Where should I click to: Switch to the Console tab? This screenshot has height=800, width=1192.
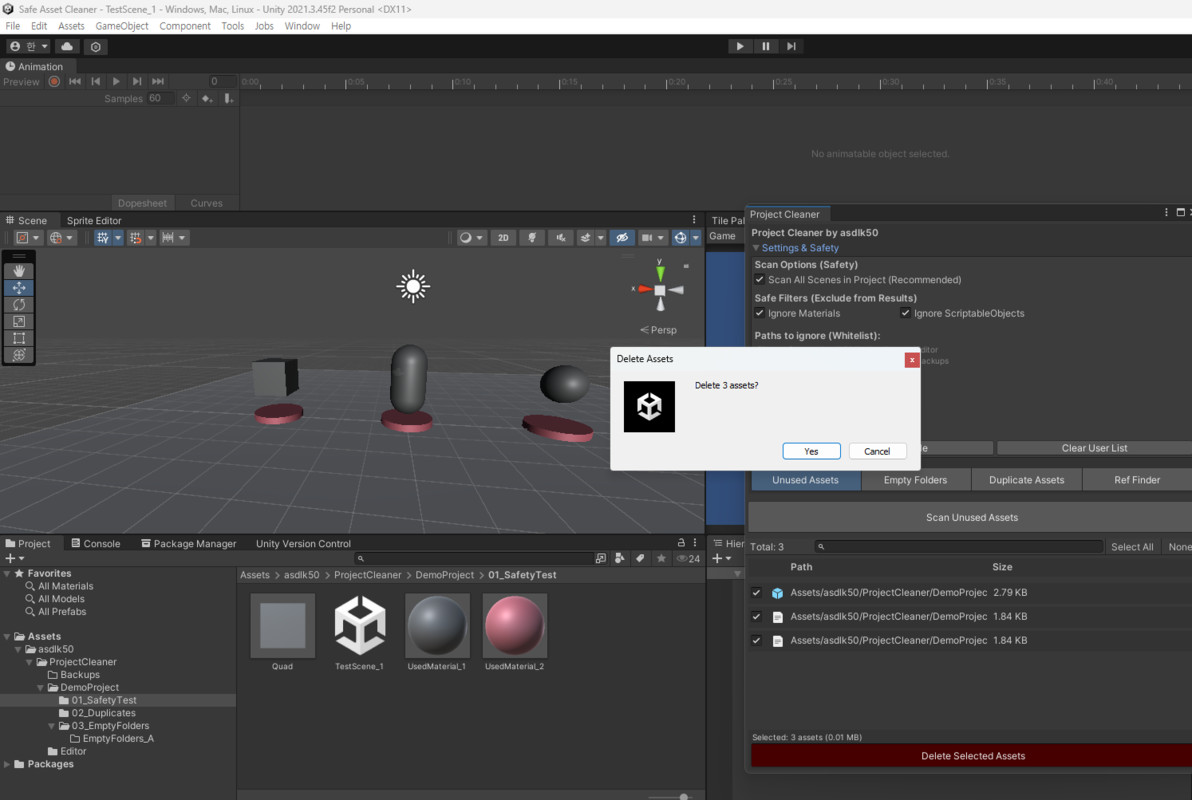[x=96, y=544]
